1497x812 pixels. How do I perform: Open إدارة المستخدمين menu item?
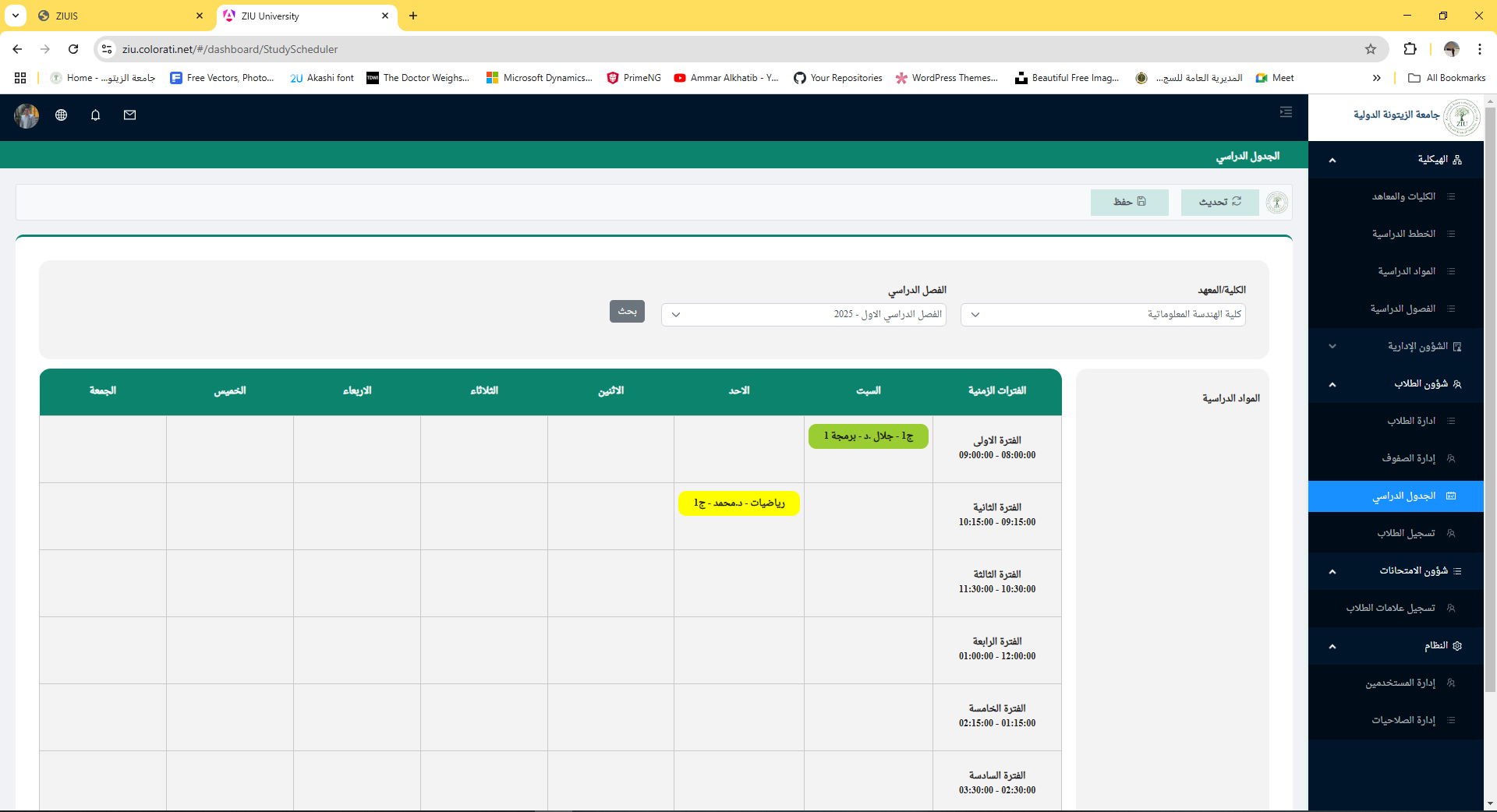pyautogui.click(x=1396, y=683)
